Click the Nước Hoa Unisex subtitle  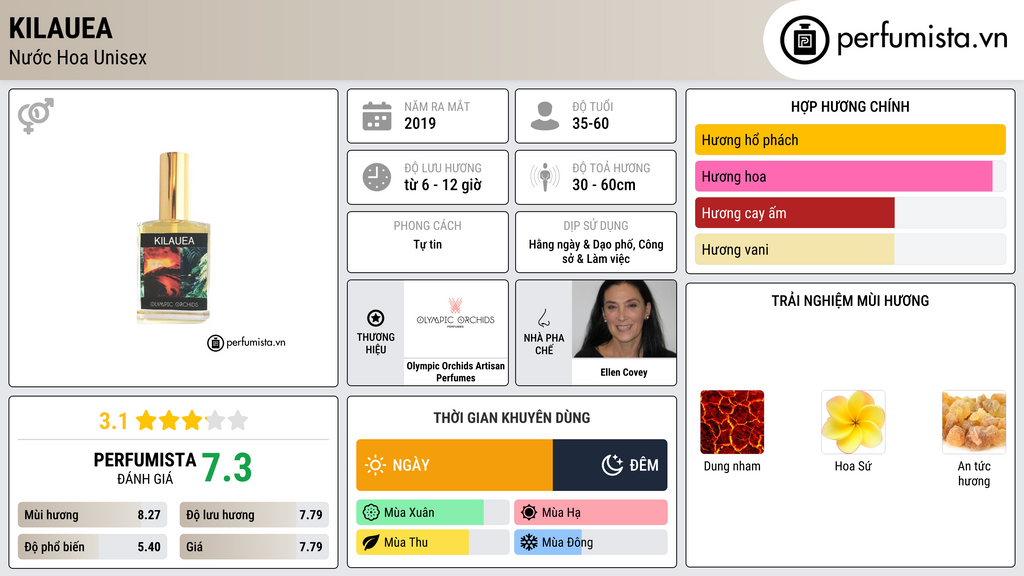click(78, 57)
